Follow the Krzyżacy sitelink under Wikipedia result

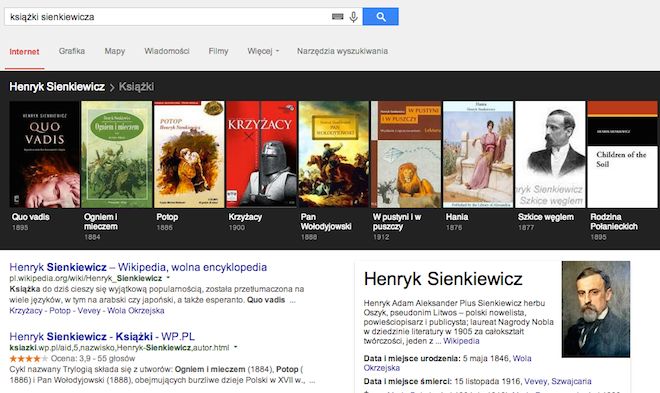pos(26,311)
